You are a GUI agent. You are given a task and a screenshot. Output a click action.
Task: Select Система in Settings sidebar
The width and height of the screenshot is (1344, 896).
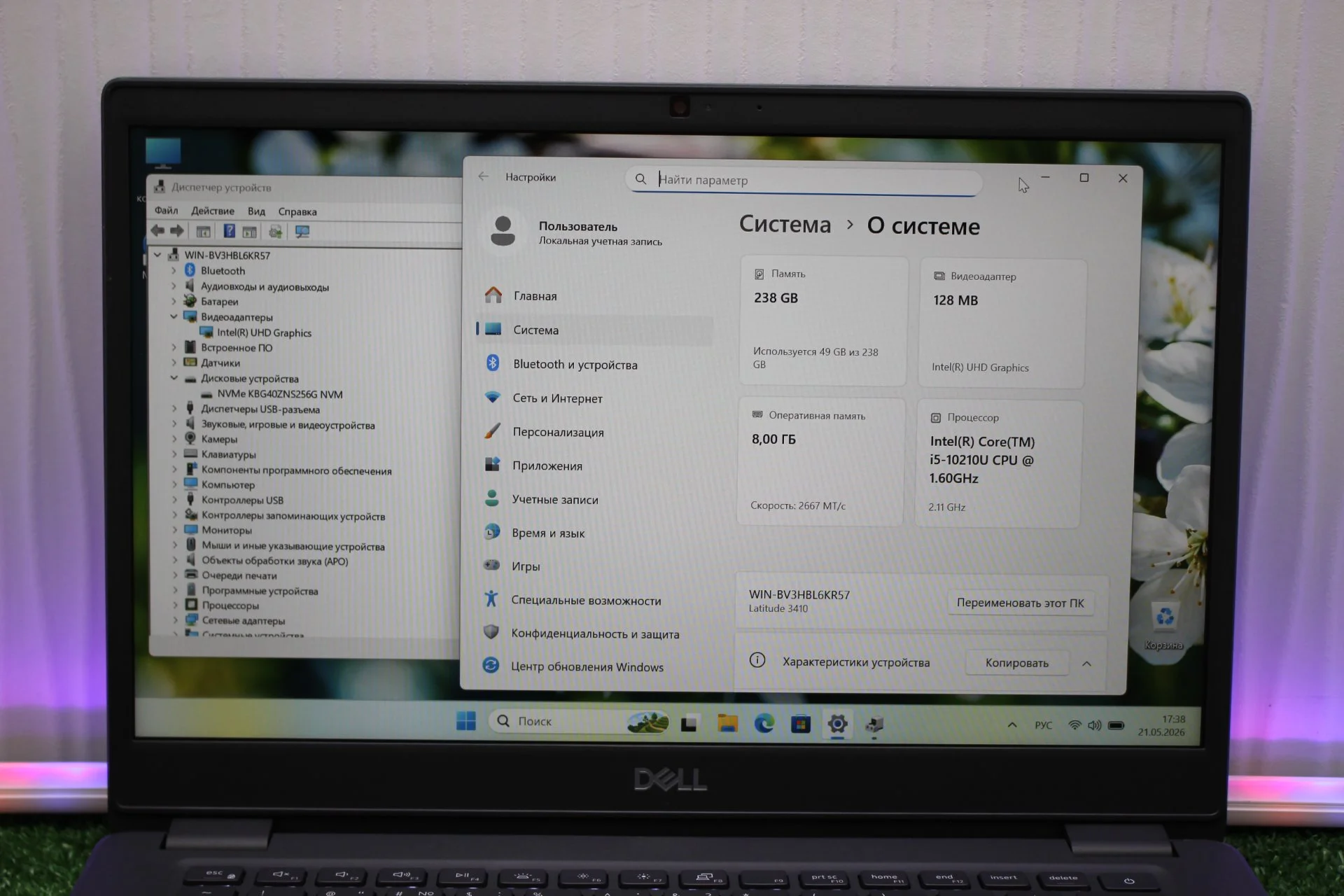tap(594, 330)
